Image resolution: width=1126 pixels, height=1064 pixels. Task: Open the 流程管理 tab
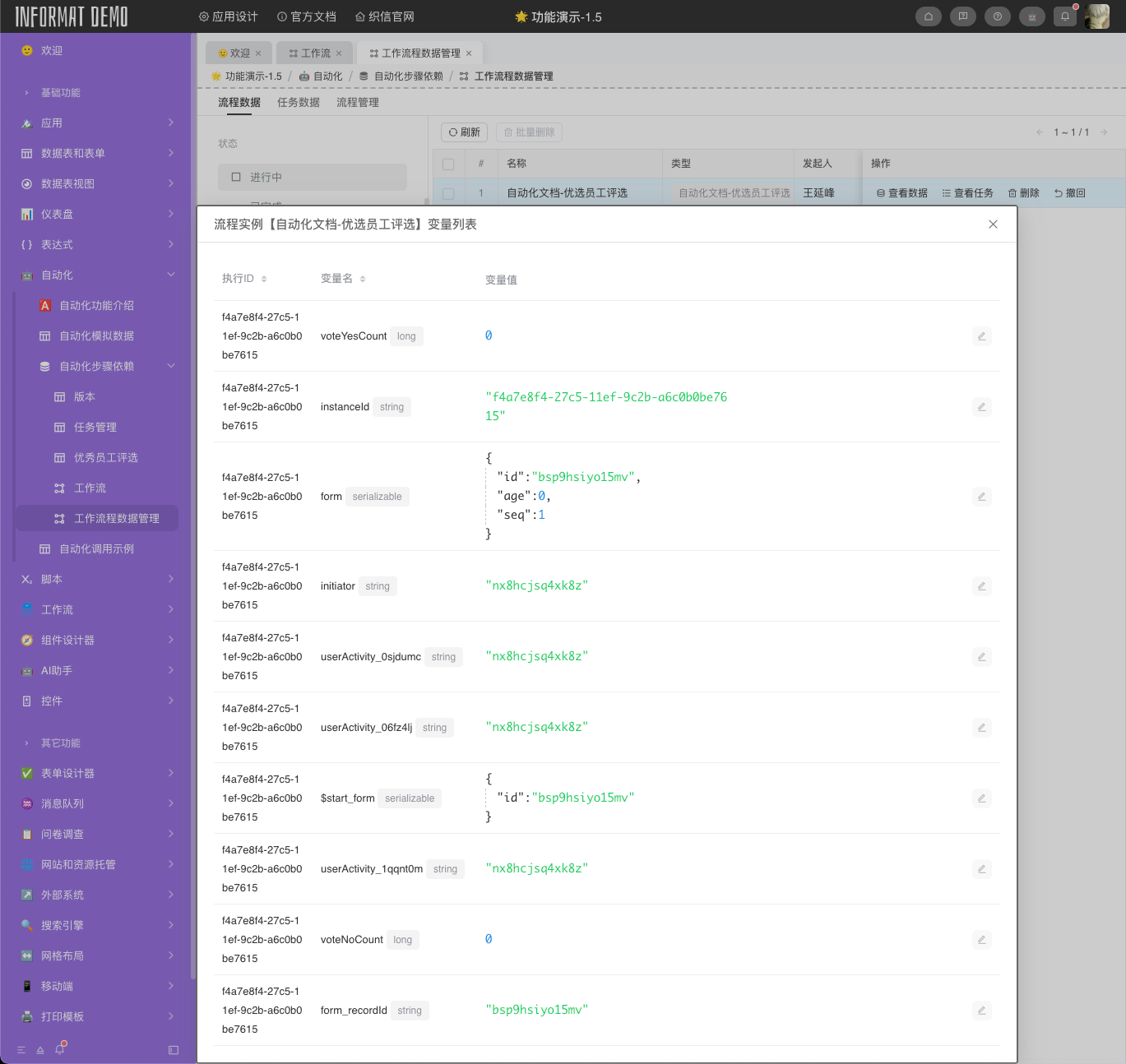pos(357,103)
